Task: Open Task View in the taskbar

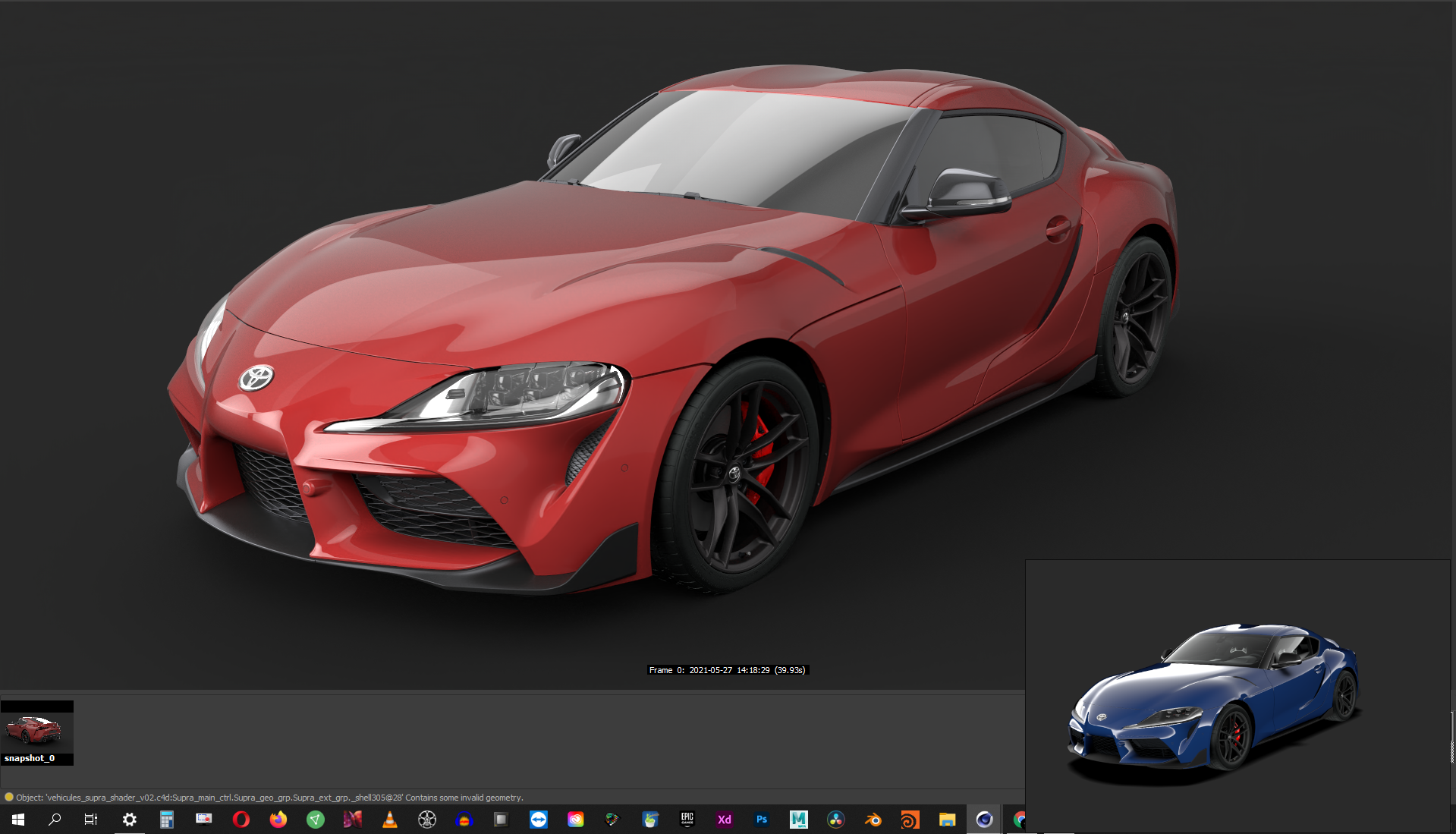Action: (x=91, y=820)
